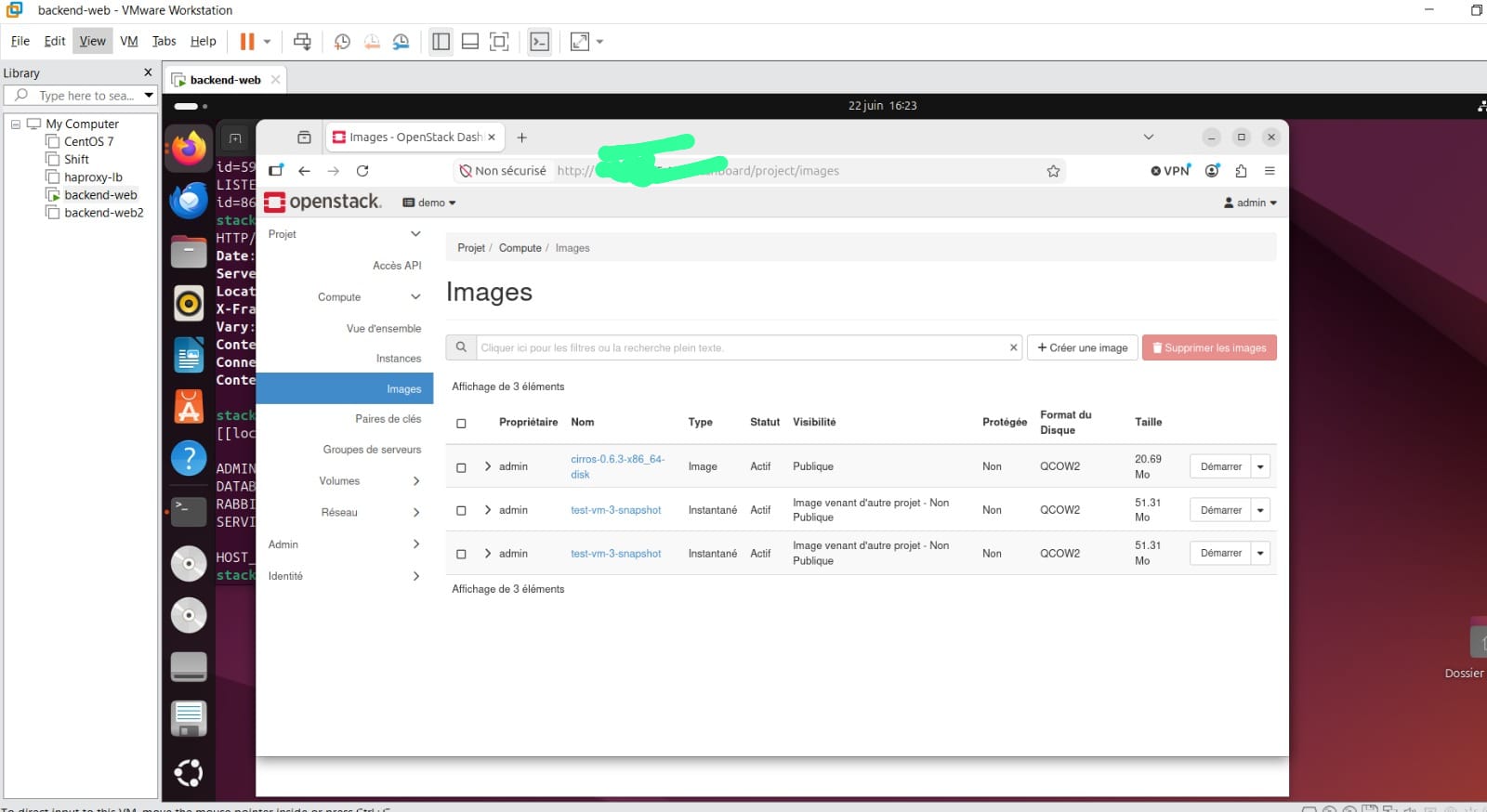Click the search magnifier icon in images filter
The width and height of the screenshot is (1487, 812).
(x=461, y=347)
